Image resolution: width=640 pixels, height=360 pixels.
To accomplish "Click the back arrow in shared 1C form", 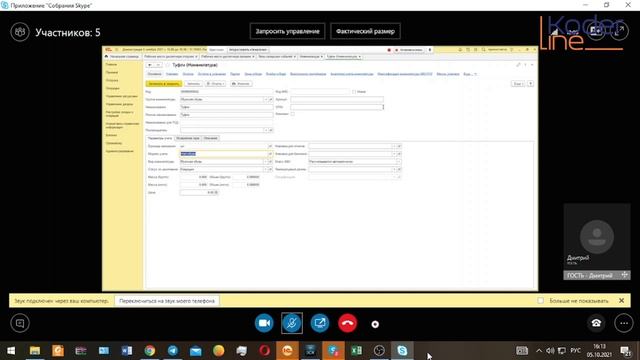I will tap(150, 65).
